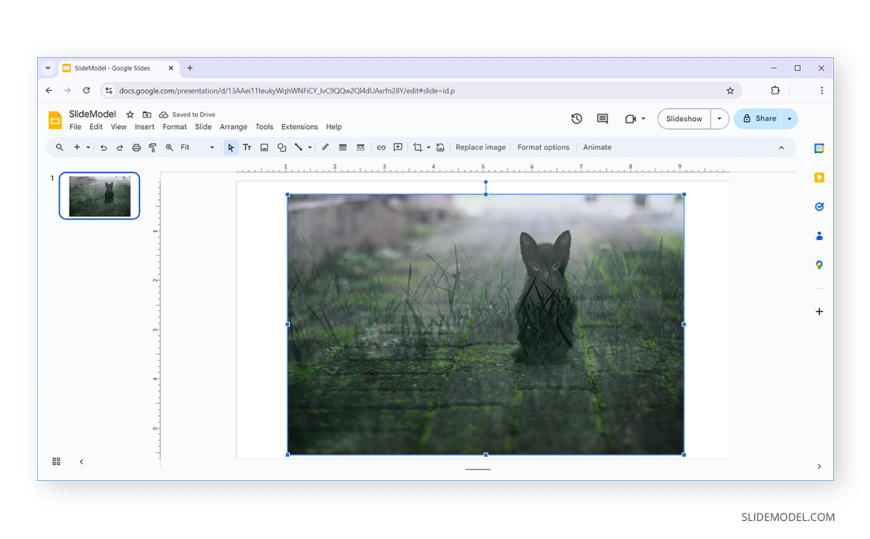
Task: Open the Edit menu
Action: [x=96, y=127]
